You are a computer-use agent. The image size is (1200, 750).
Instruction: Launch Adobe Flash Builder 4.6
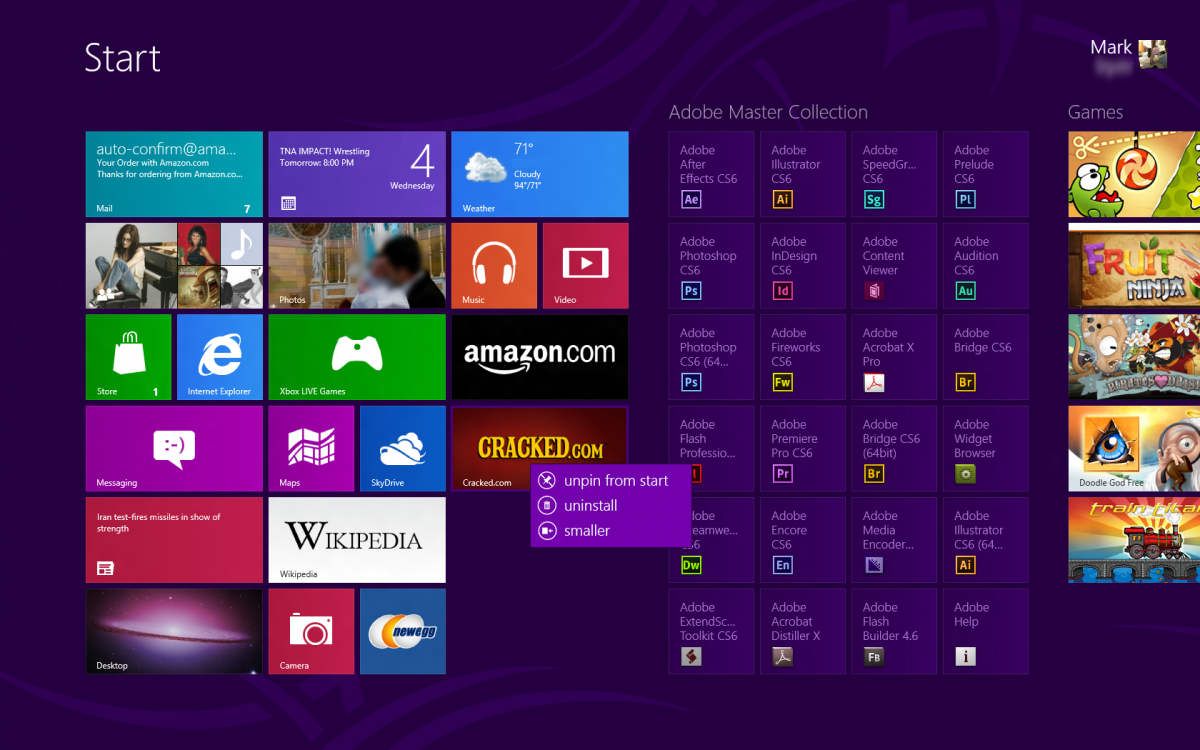[x=895, y=631]
